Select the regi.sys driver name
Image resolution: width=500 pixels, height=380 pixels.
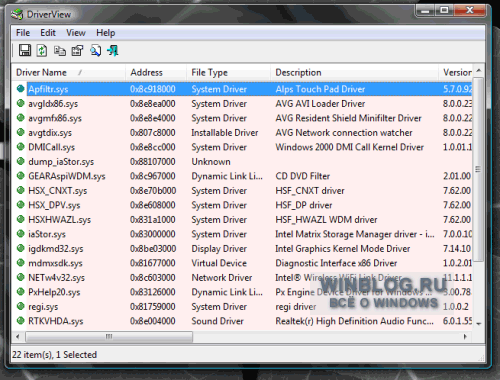click(43, 307)
